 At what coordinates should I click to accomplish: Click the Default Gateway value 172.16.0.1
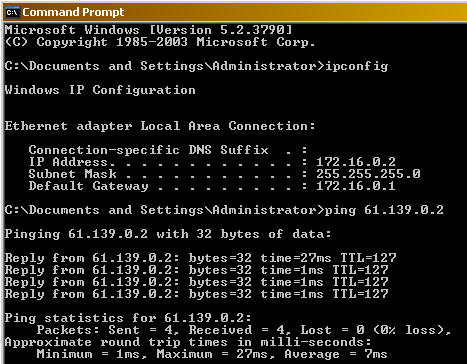tap(356, 186)
